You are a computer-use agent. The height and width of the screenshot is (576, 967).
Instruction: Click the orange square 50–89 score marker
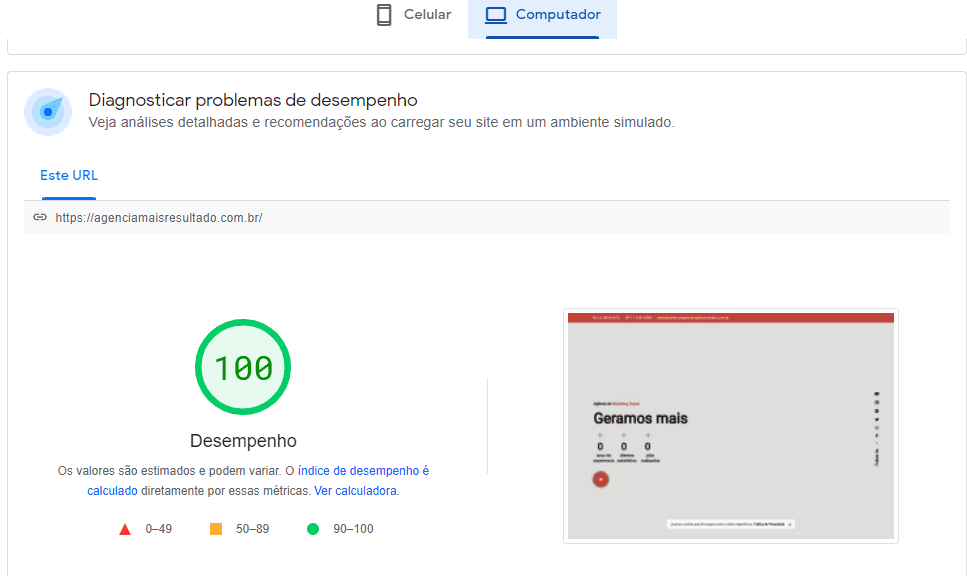click(214, 529)
